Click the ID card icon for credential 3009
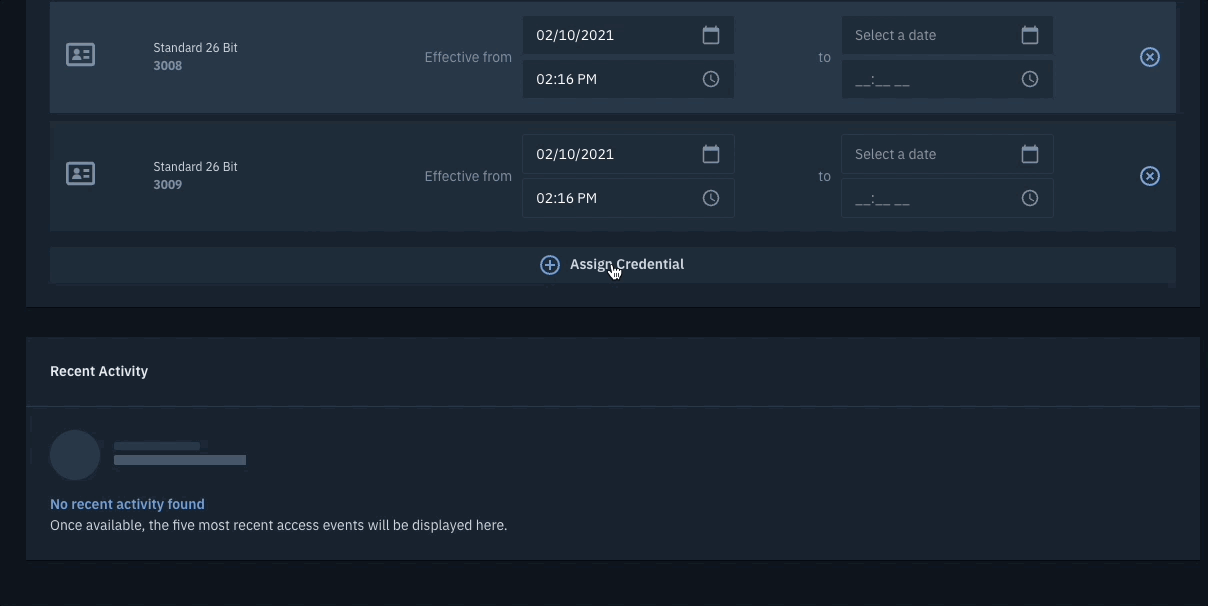Image resolution: width=1208 pixels, height=606 pixels. coord(80,174)
